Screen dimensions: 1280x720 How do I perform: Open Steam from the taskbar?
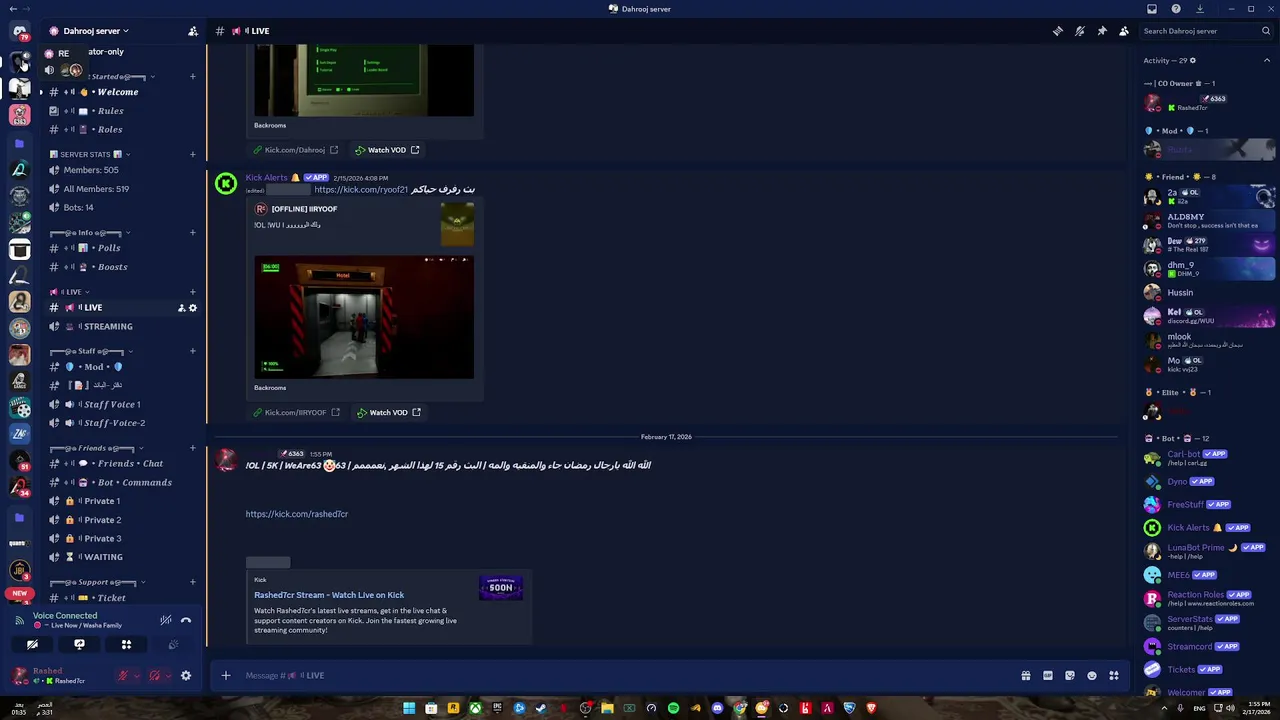coord(541,708)
